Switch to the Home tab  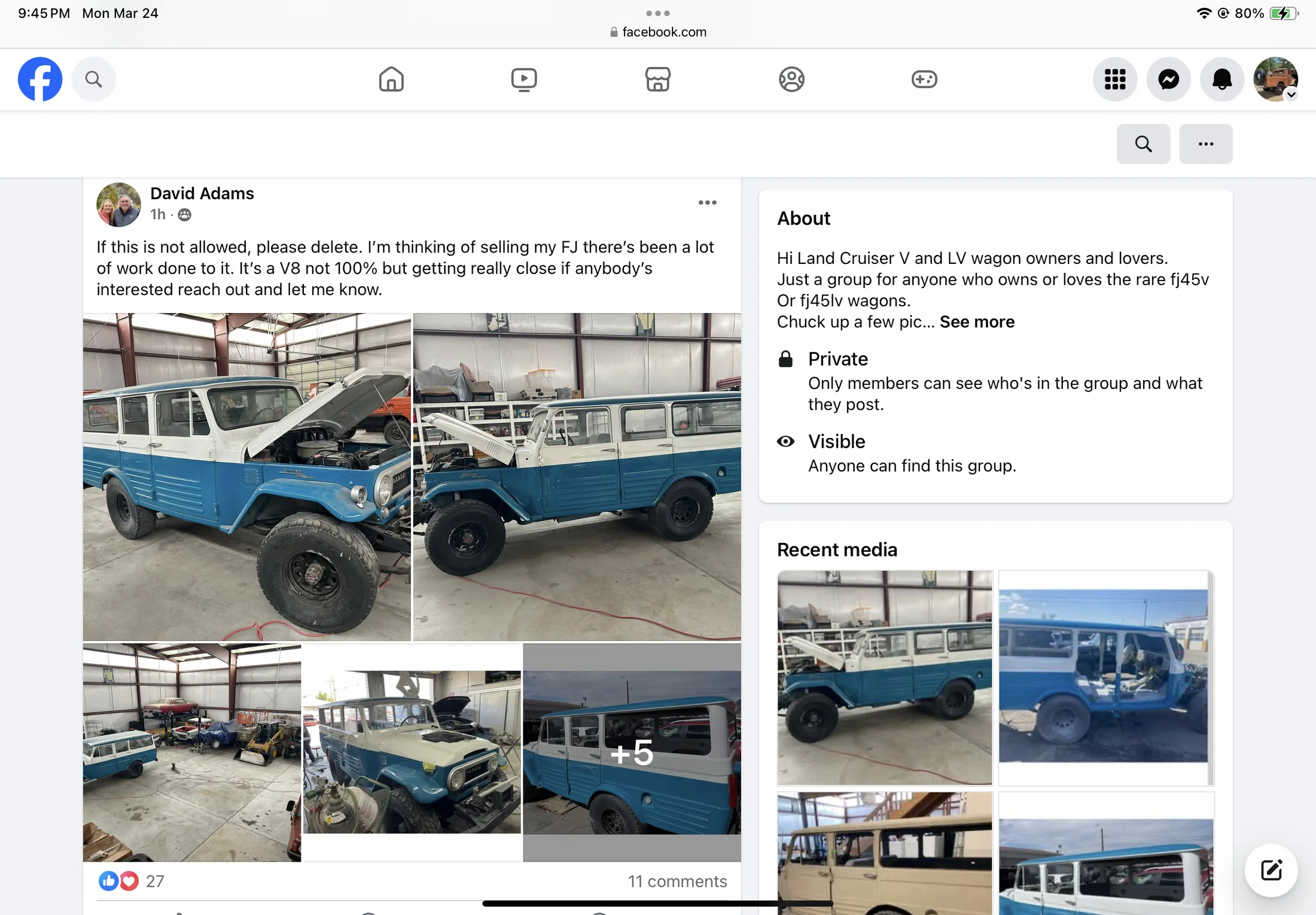click(391, 79)
